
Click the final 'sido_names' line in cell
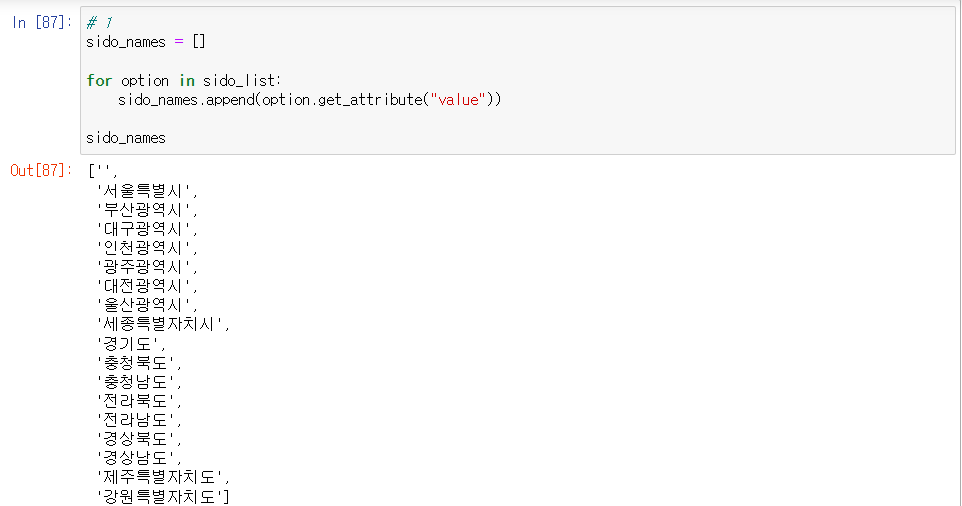click(126, 137)
